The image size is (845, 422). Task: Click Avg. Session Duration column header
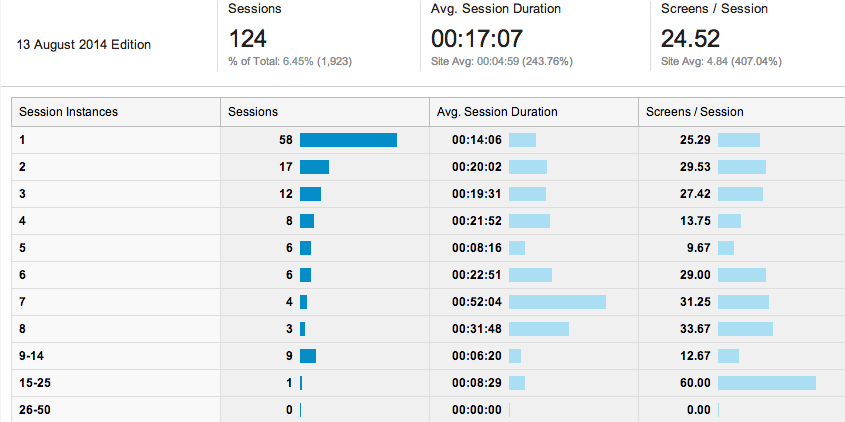coord(534,112)
